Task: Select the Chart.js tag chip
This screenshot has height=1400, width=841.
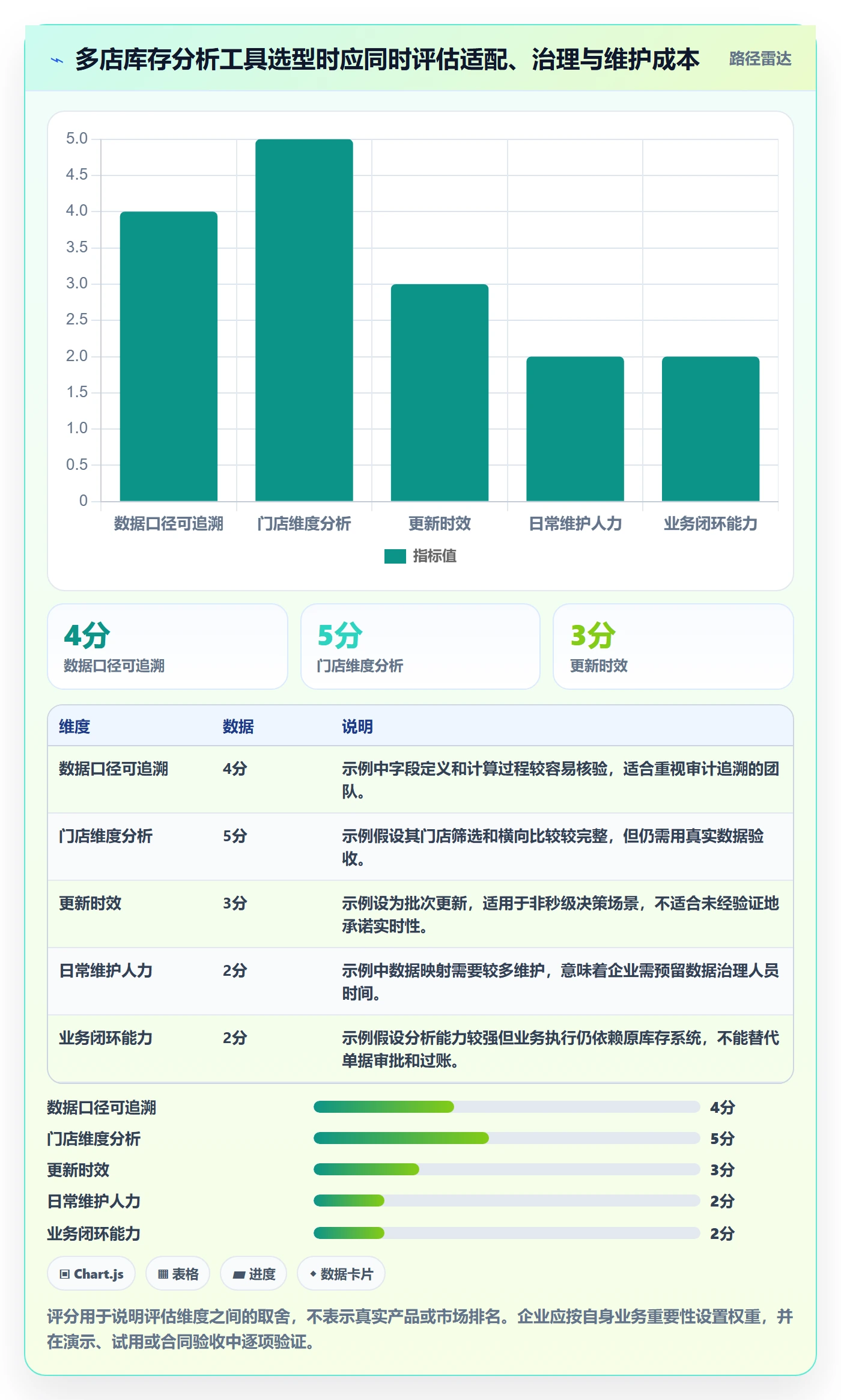Action: (x=91, y=1274)
